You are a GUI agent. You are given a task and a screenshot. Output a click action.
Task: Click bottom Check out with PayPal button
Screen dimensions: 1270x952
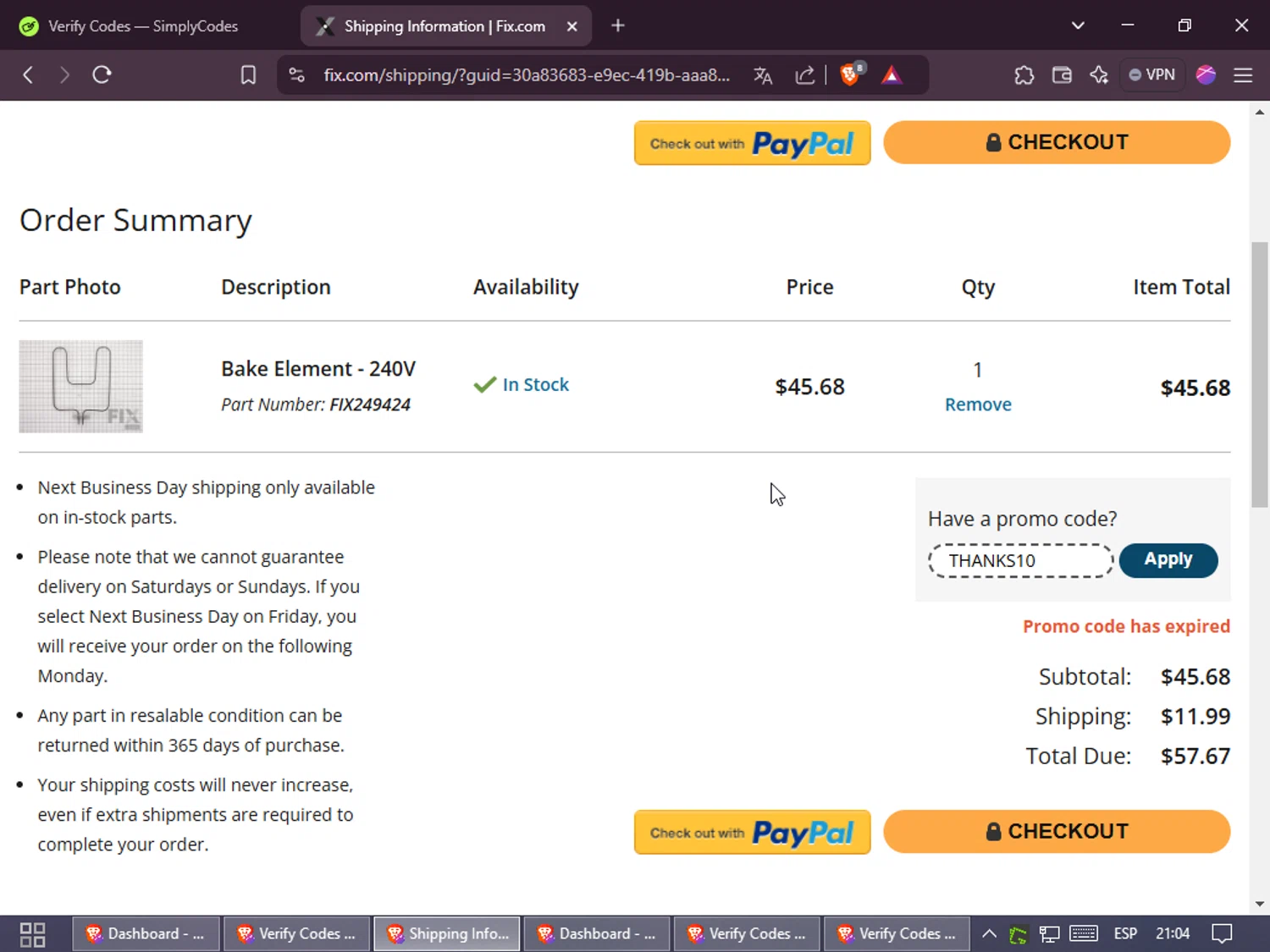click(x=752, y=833)
